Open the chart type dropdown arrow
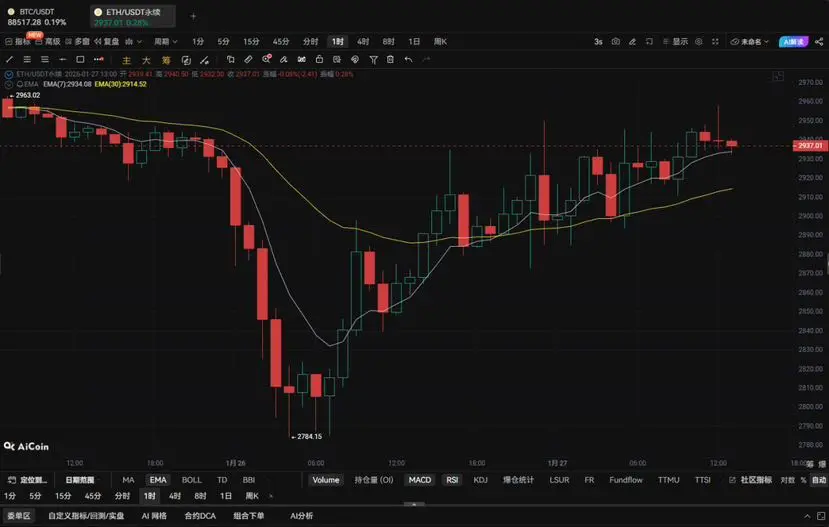This screenshot has height=527, width=829. (140, 41)
